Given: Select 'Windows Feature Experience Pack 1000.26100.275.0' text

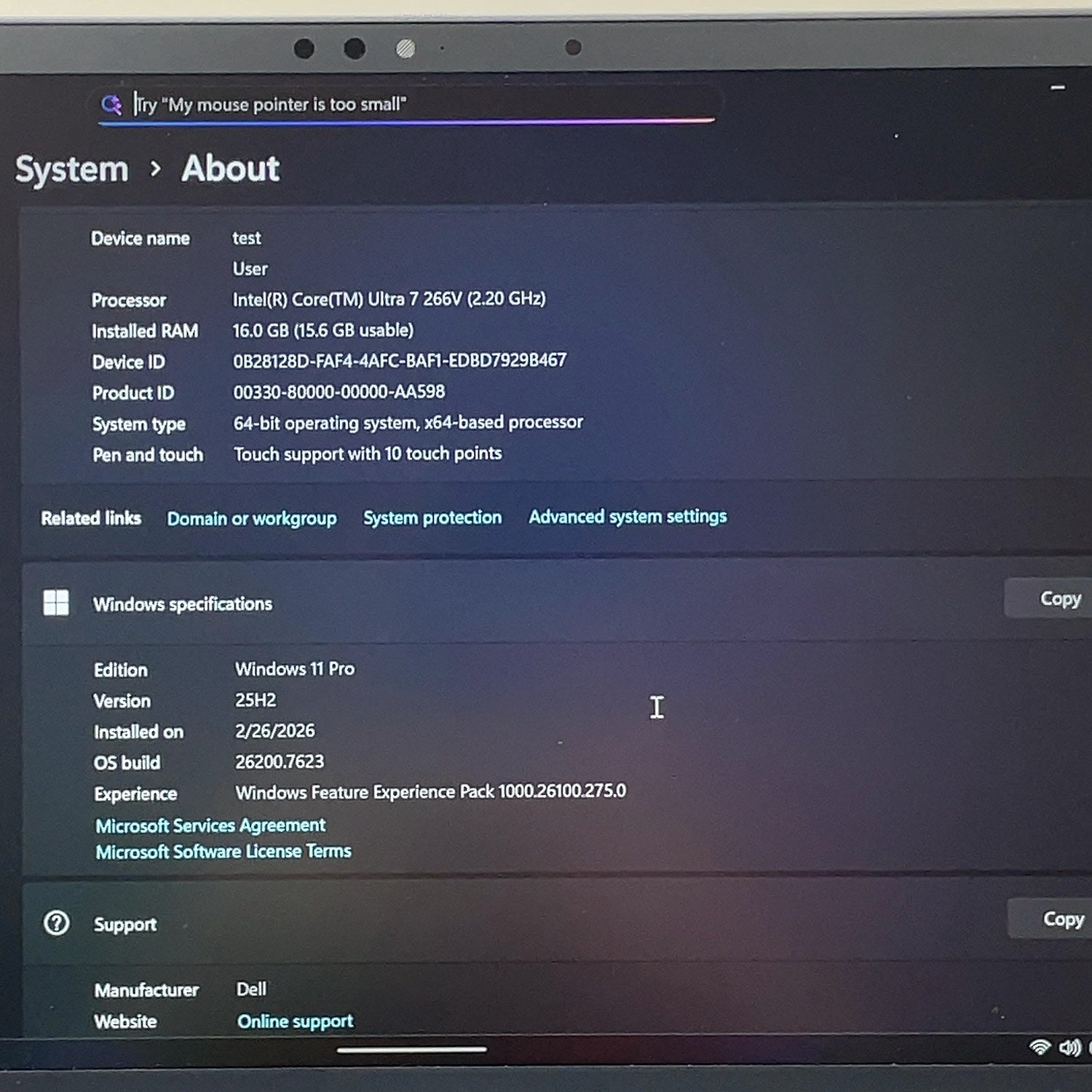Looking at the screenshot, I should pos(431,791).
